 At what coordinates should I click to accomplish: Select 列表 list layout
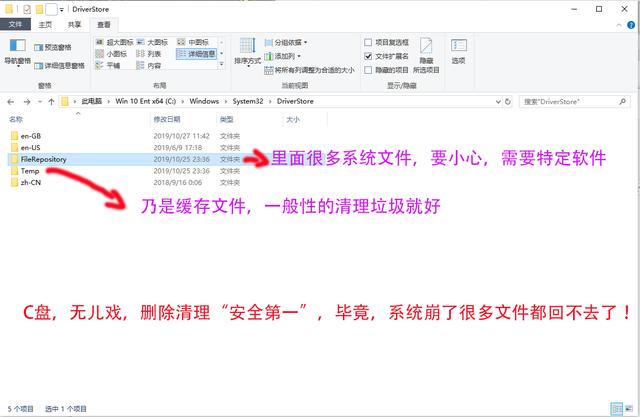tap(149, 53)
